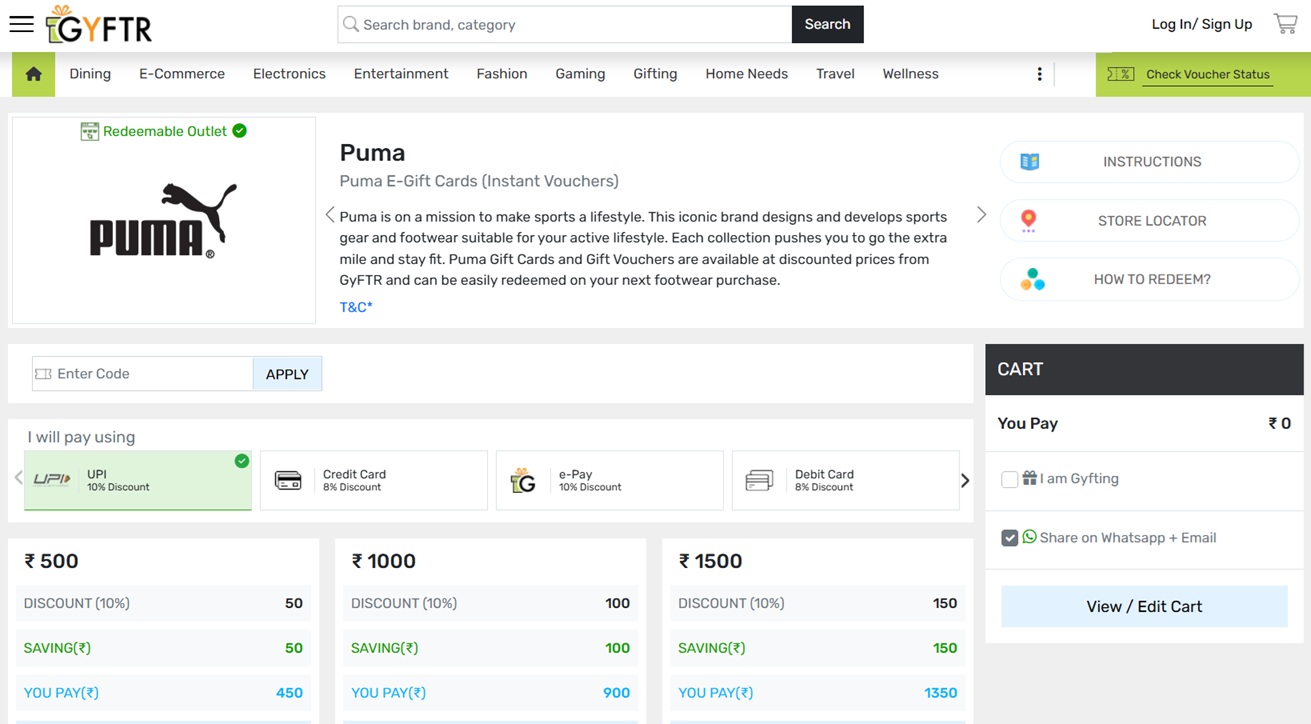Show next description with right chevron

pos(981,215)
